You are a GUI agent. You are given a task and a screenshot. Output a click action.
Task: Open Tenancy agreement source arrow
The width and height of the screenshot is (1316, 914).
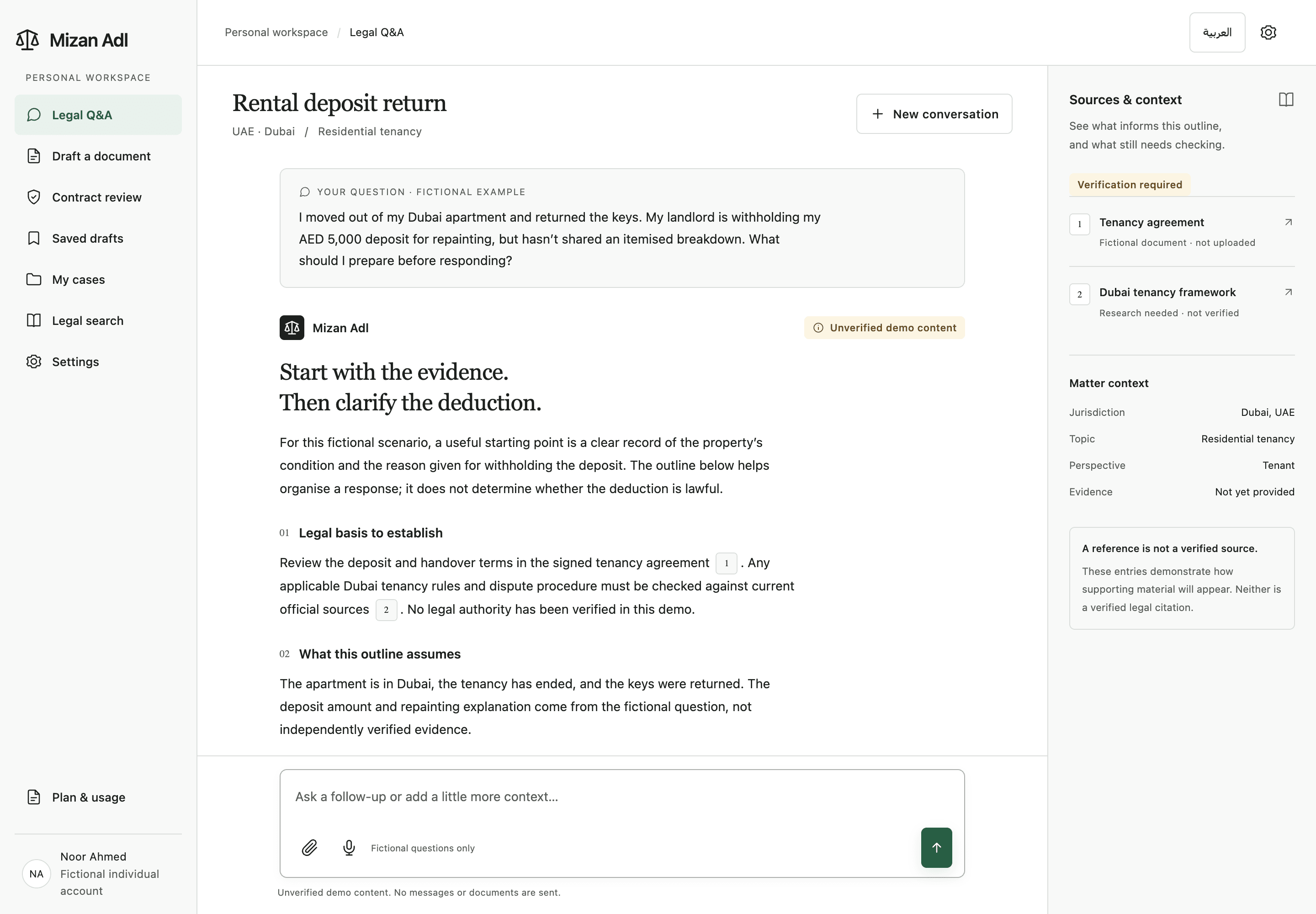1288,222
